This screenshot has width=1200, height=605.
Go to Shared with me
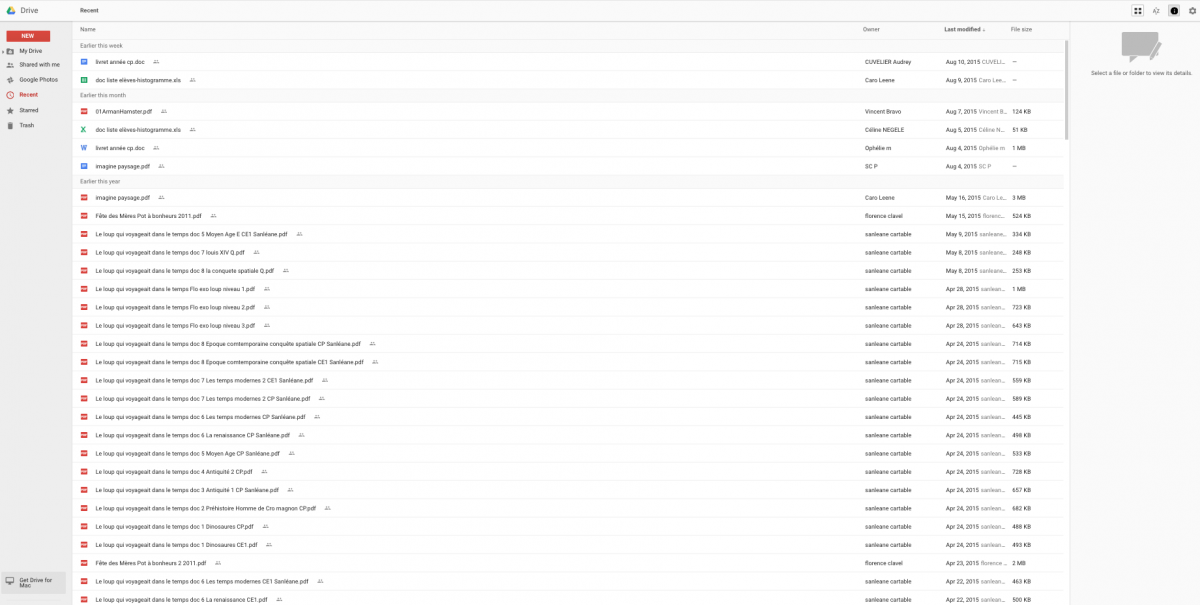click(x=39, y=64)
